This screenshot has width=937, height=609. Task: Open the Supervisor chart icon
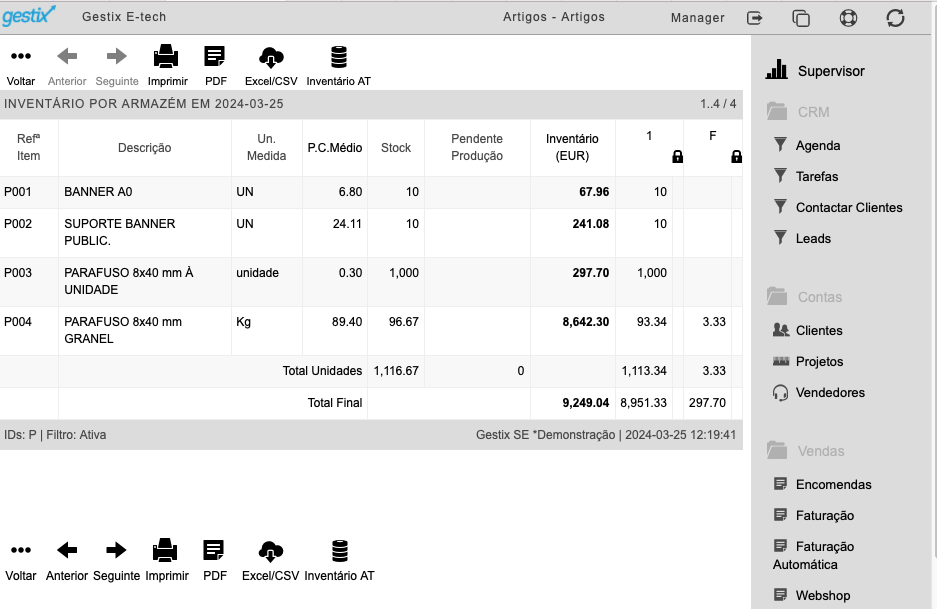coord(777,69)
